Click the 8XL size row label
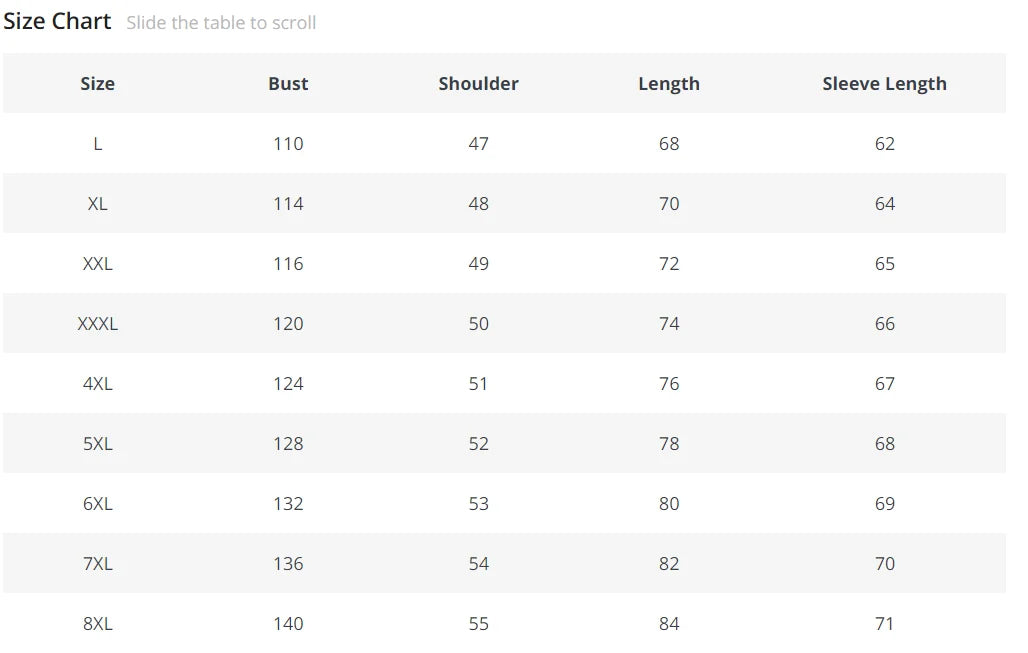This screenshot has width=1028, height=653. (x=97, y=624)
